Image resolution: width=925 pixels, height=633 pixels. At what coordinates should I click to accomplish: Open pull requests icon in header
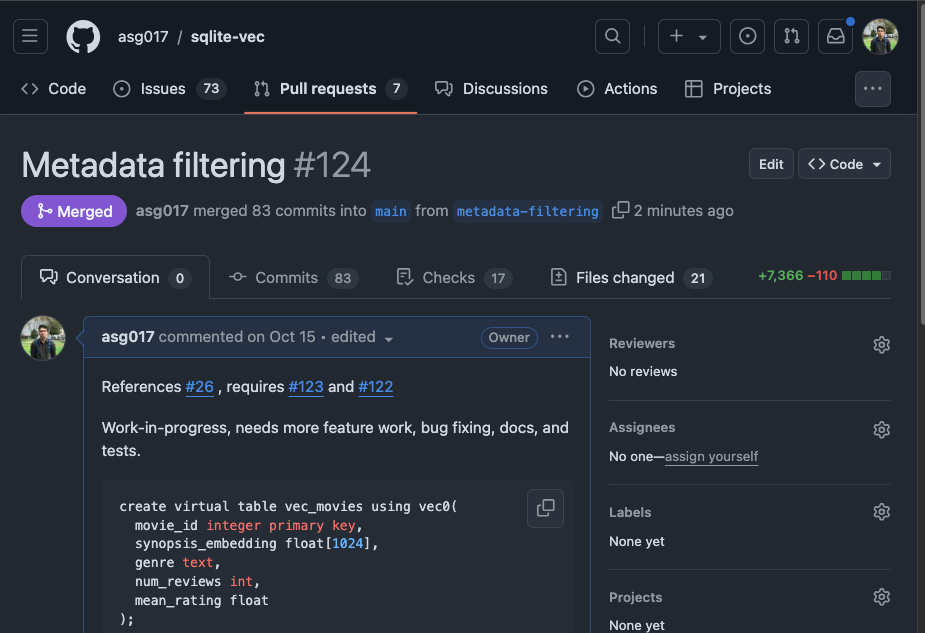click(791, 37)
